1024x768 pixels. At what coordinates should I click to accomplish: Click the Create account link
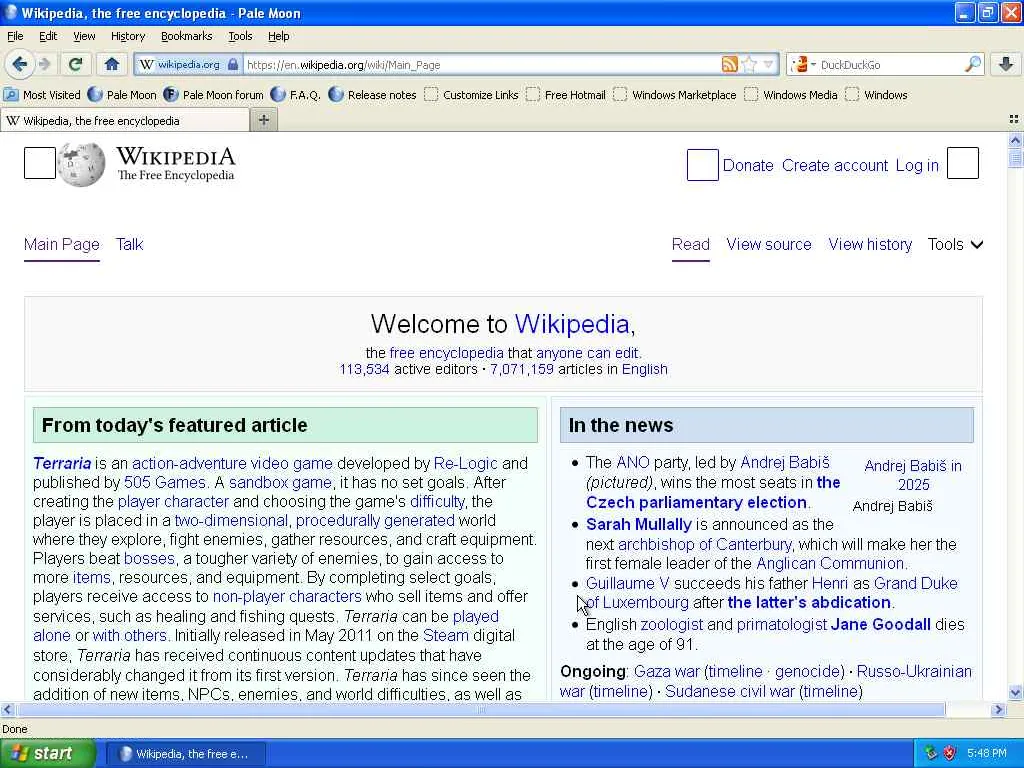835,165
